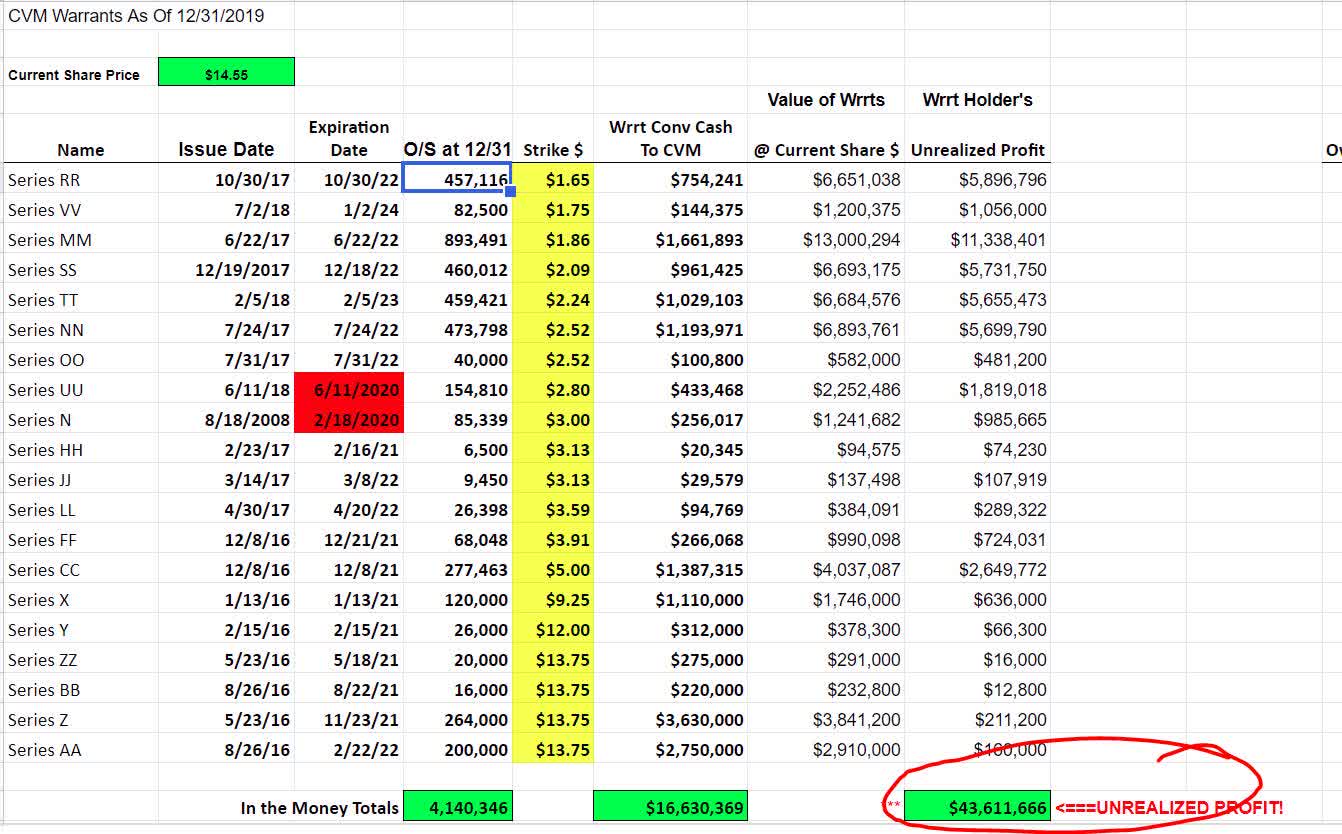1342x834 pixels.
Task: Click the Series ZZ strike cell $13.75
Action: (553, 660)
